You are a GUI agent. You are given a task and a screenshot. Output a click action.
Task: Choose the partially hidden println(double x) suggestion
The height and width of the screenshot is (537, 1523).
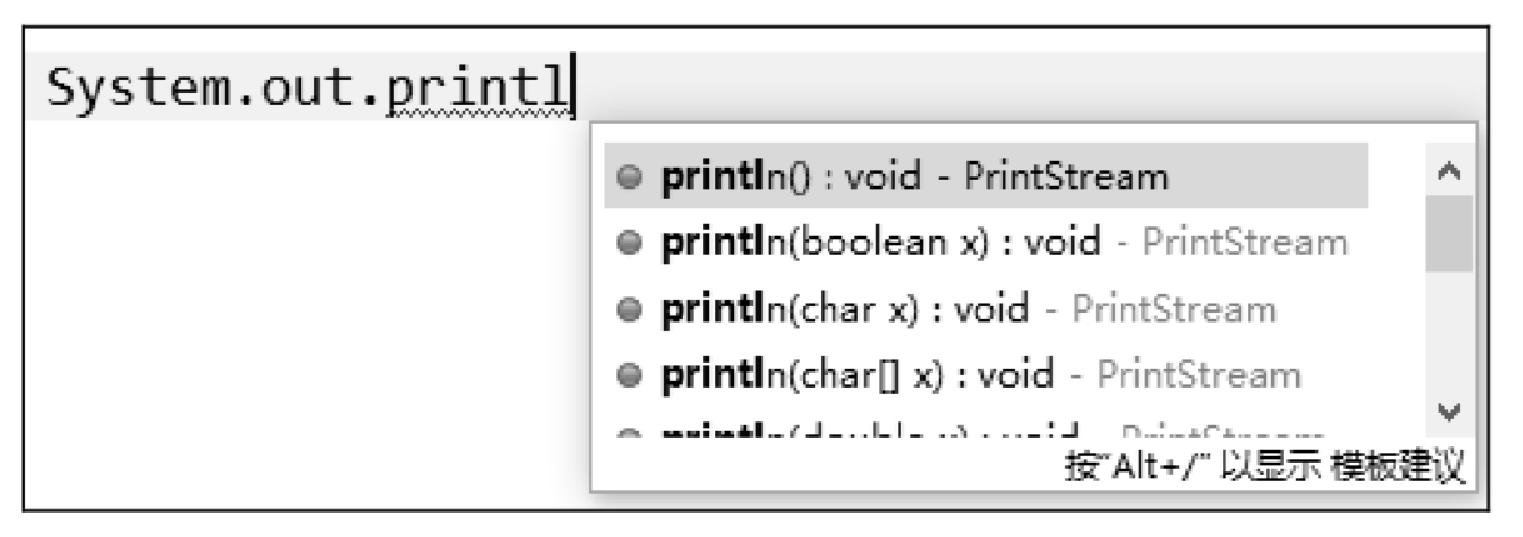[986, 434]
